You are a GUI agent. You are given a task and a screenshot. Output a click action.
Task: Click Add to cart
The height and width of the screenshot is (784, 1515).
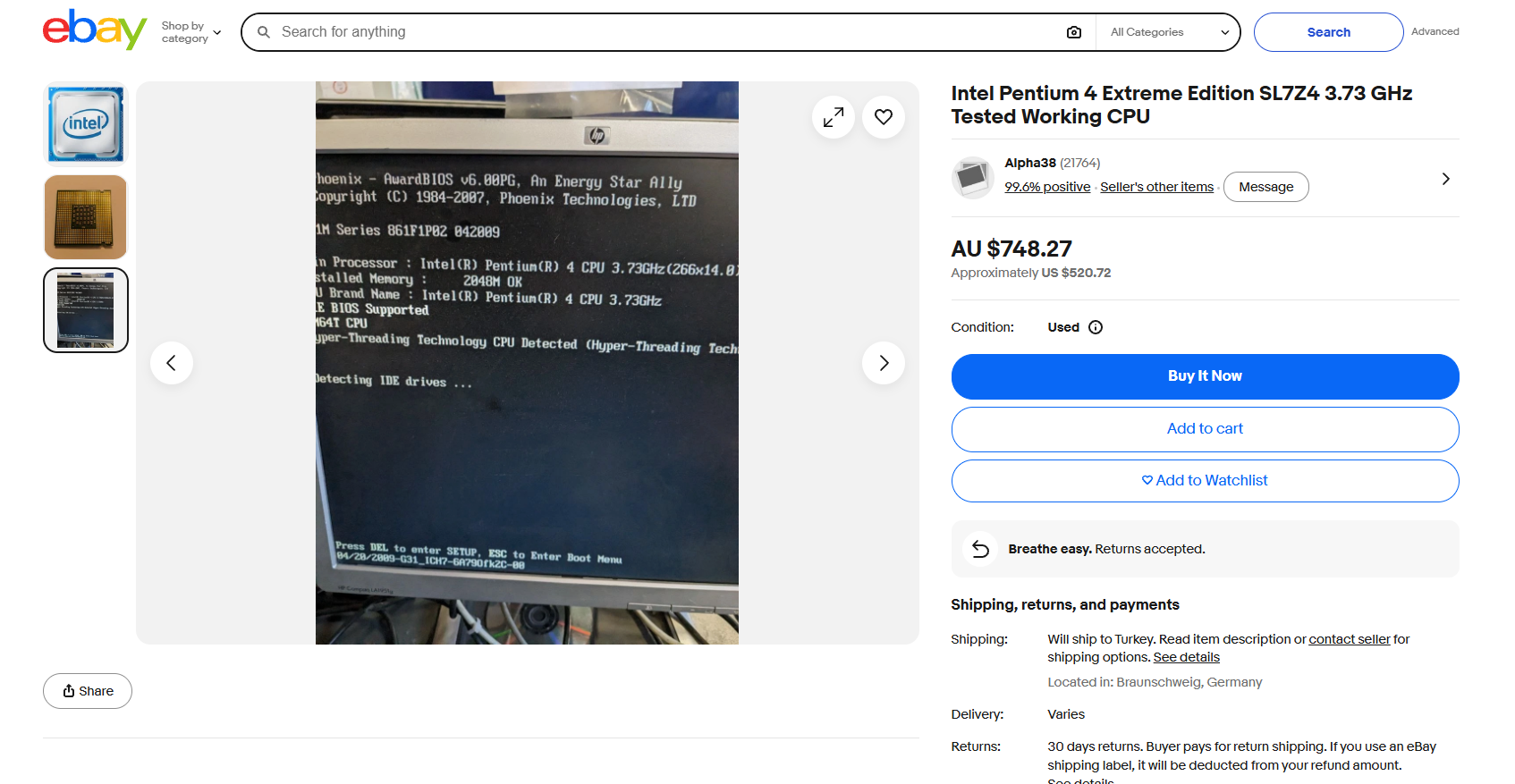[x=1206, y=429]
